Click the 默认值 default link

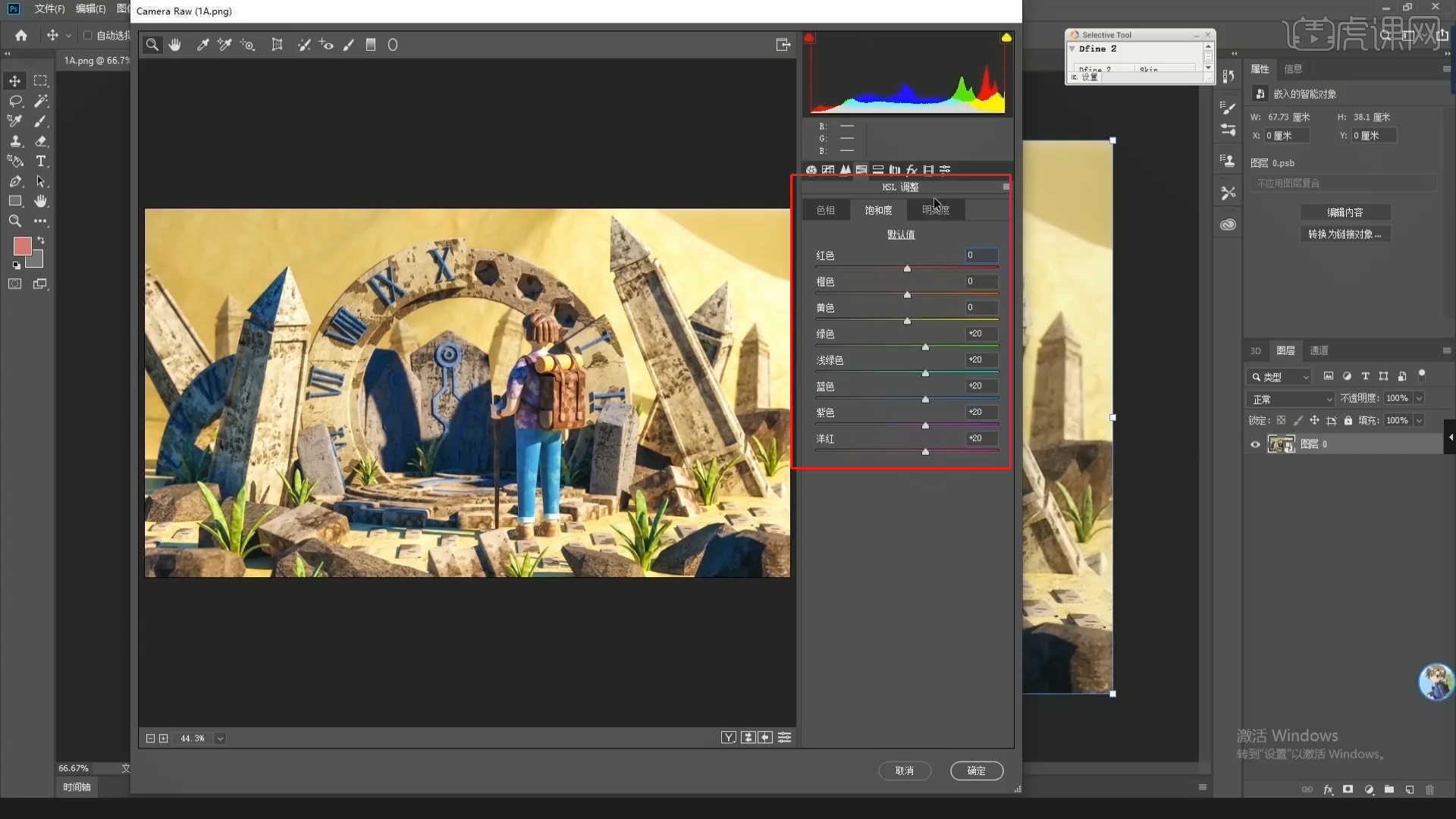click(901, 235)
